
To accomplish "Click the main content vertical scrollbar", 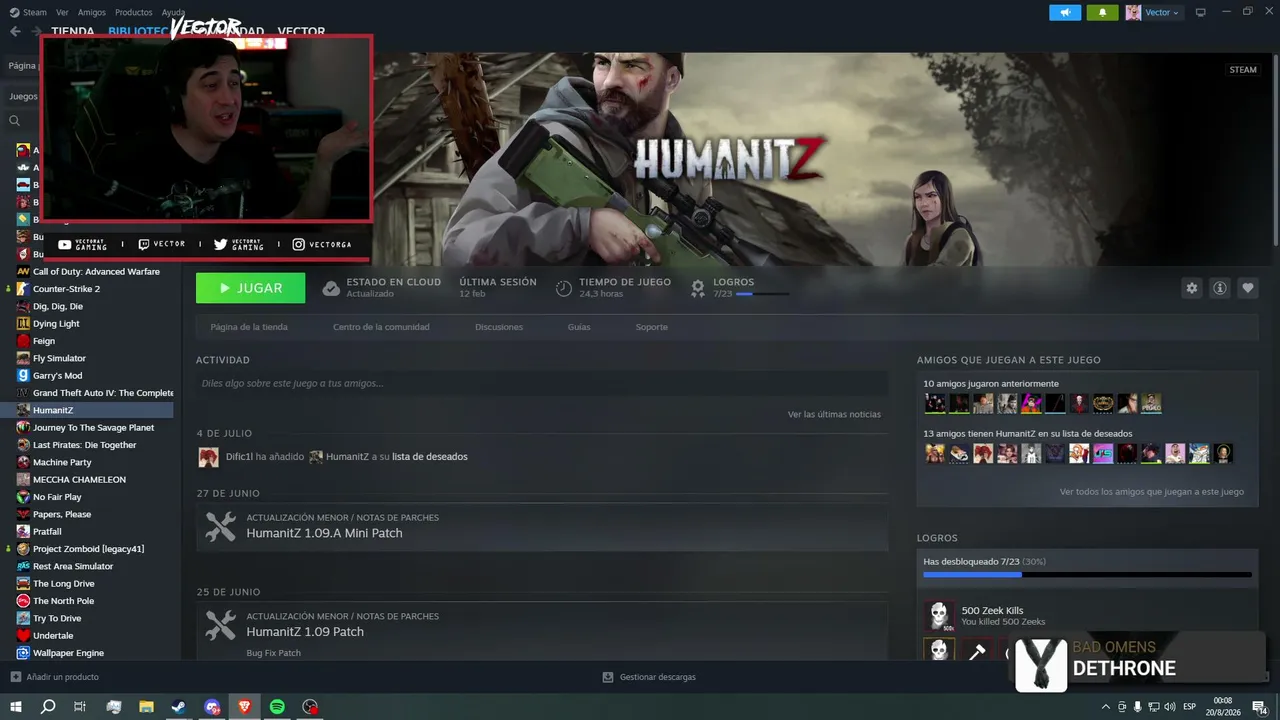I will pos(1275,150).
